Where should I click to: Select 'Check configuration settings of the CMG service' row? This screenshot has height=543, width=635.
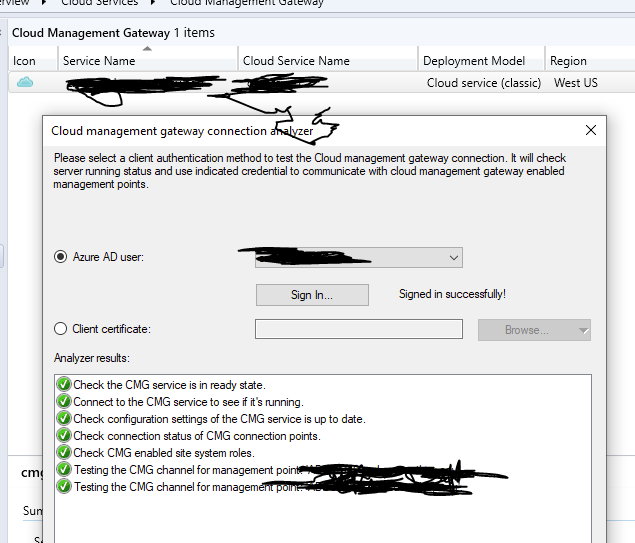coord(219,419)
